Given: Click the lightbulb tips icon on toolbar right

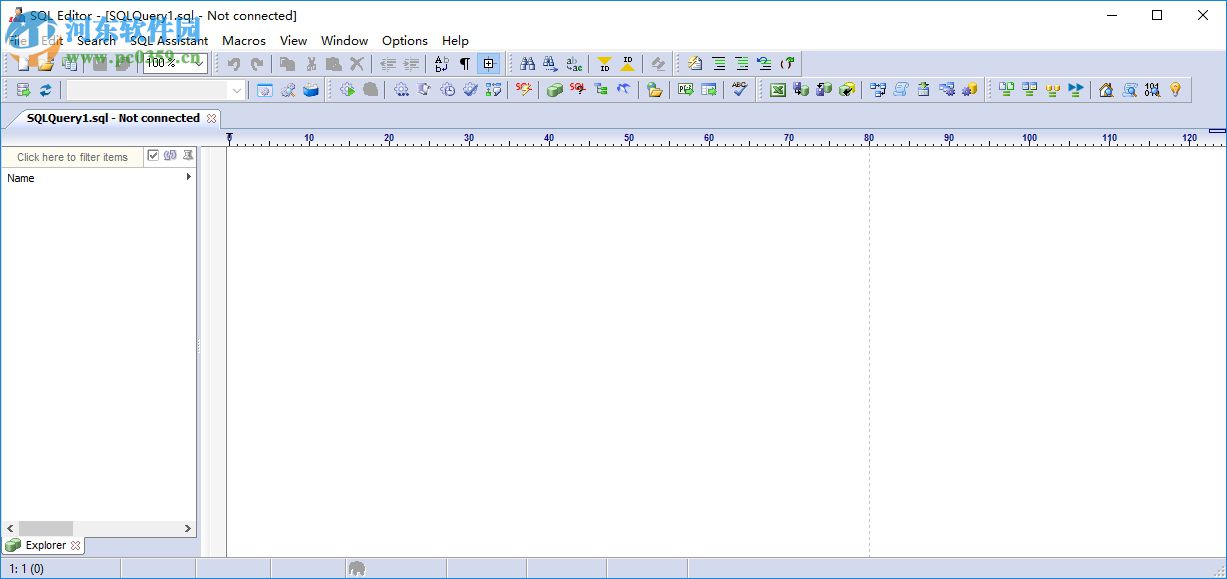Looking at the screenshot, I should point(1175,89).
